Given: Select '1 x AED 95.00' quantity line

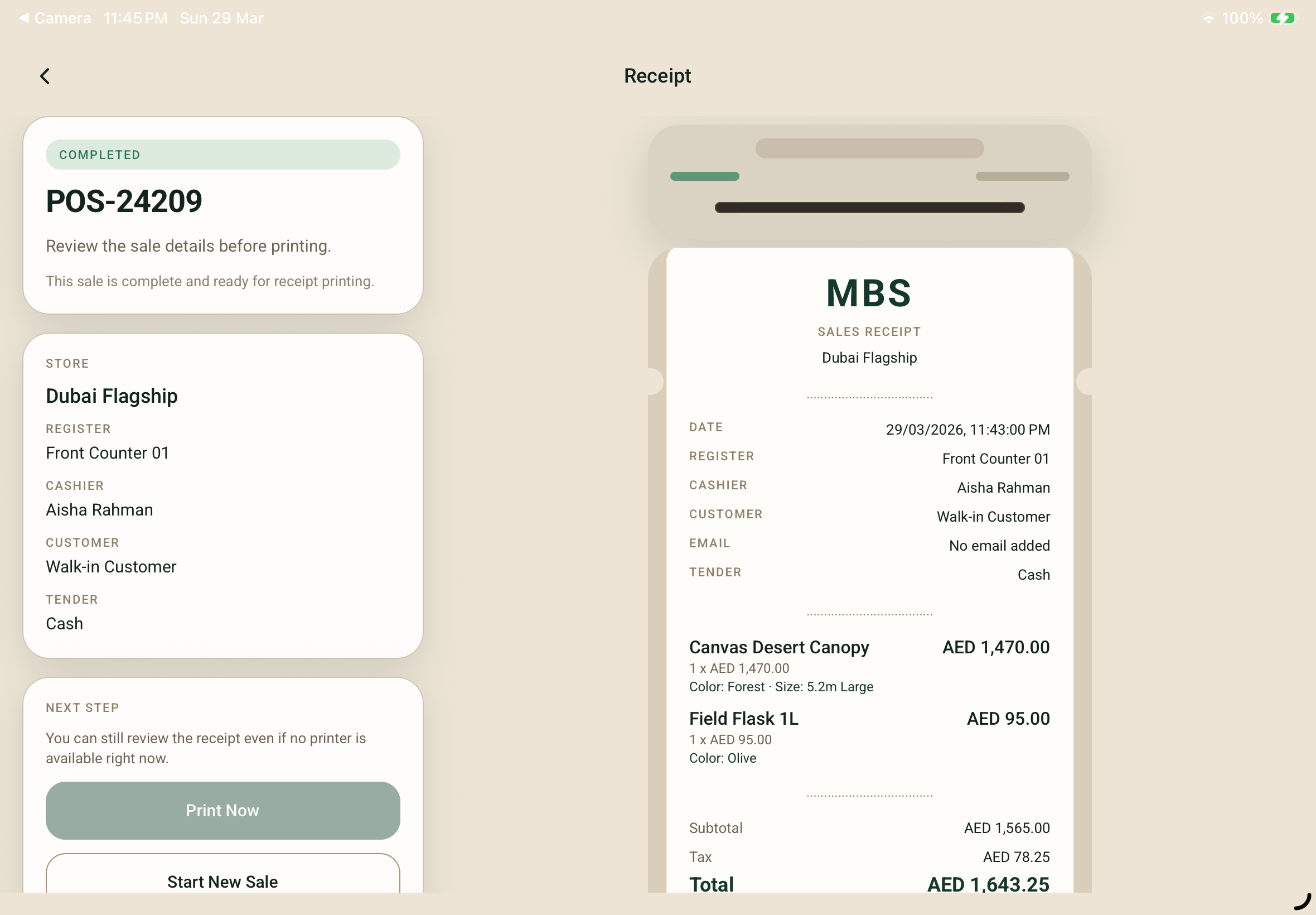Looking at the screenshot, I should 730,740.
